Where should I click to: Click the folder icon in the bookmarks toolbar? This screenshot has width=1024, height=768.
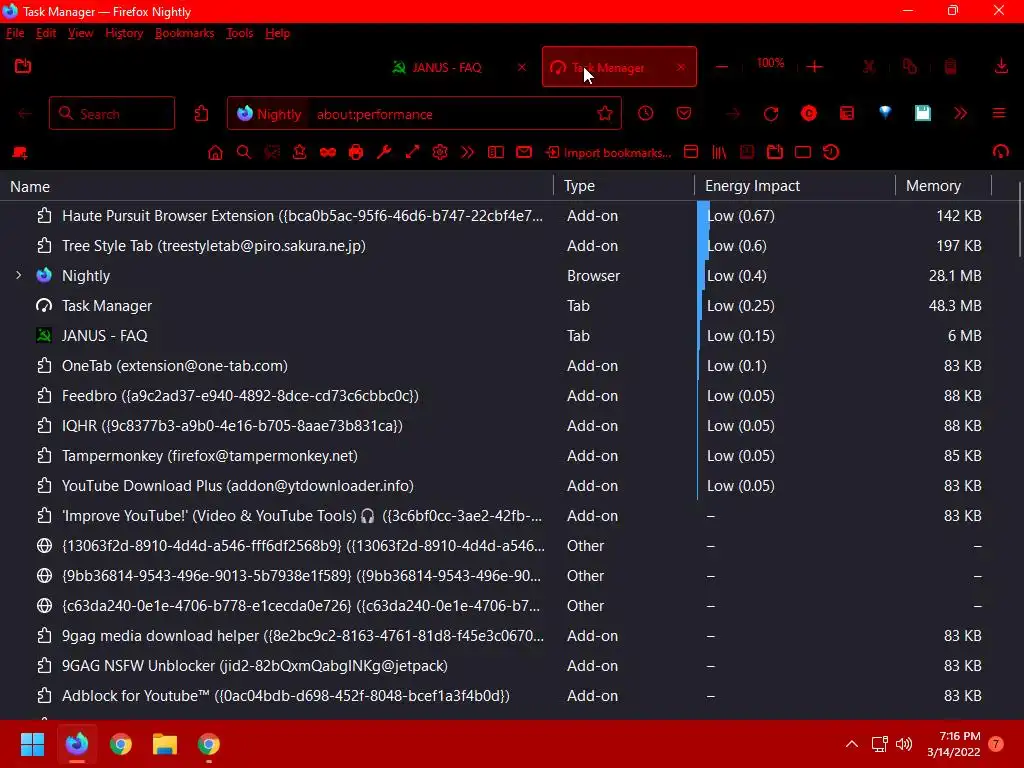tap(775, 153)
